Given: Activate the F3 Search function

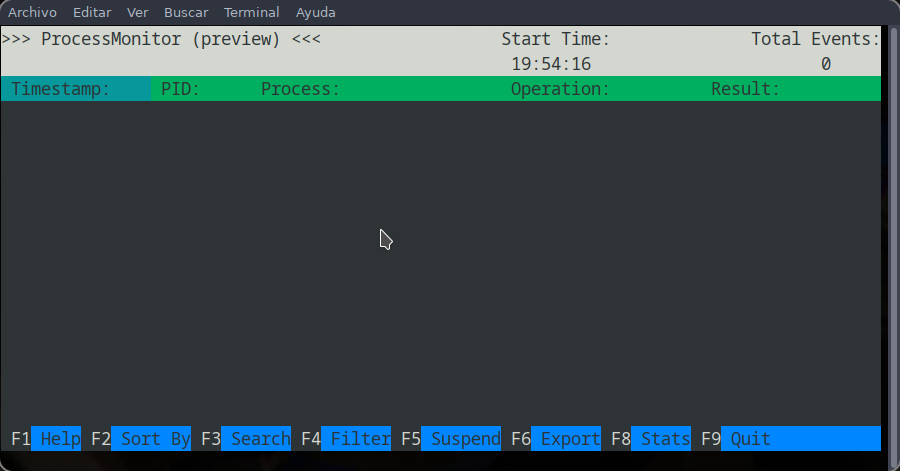Looking at the screenshot, I should [x=246, y=438].
